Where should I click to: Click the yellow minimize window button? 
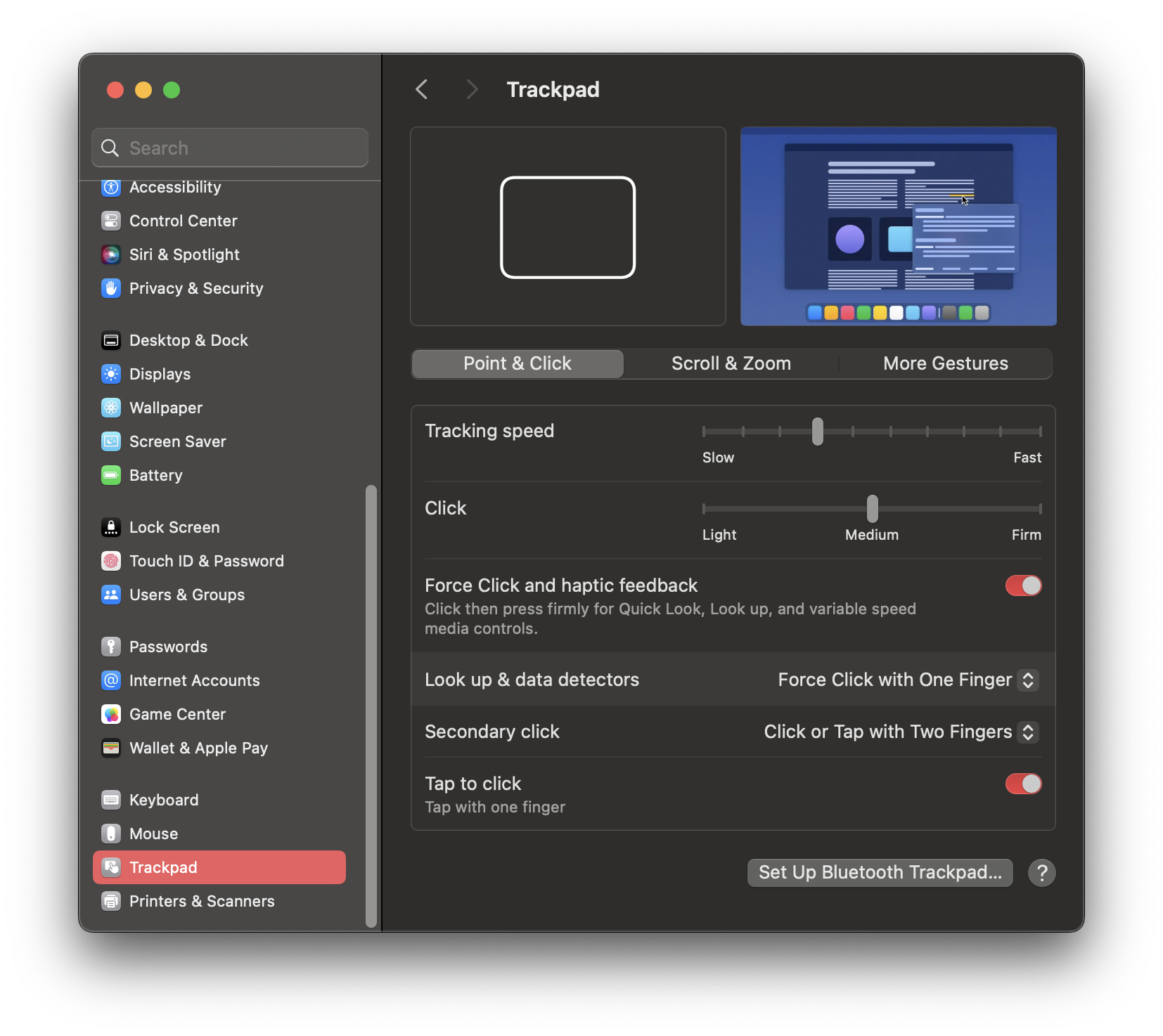143,90
